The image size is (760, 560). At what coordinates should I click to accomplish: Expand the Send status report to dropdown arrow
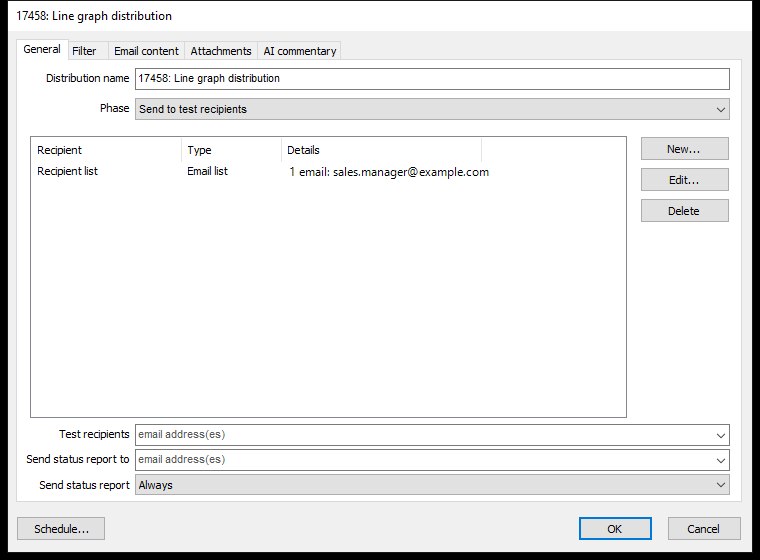(721, 460)
